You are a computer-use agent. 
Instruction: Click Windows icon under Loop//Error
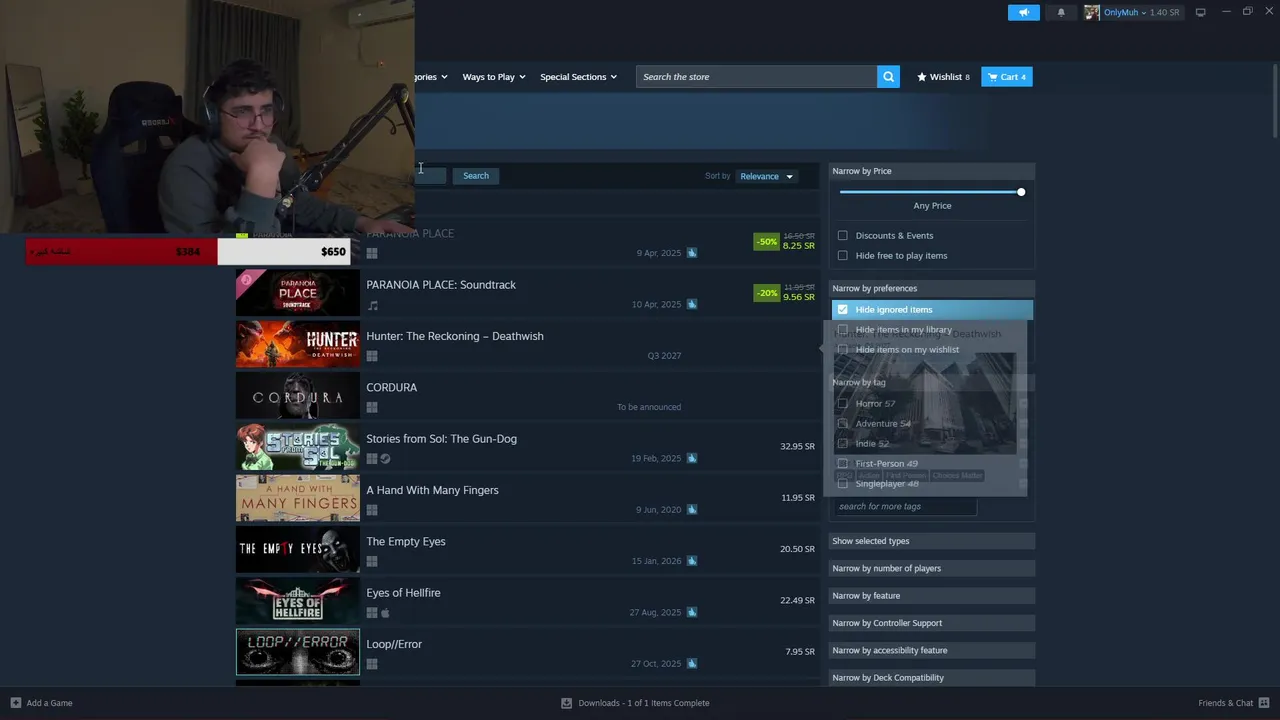point(372,664)
